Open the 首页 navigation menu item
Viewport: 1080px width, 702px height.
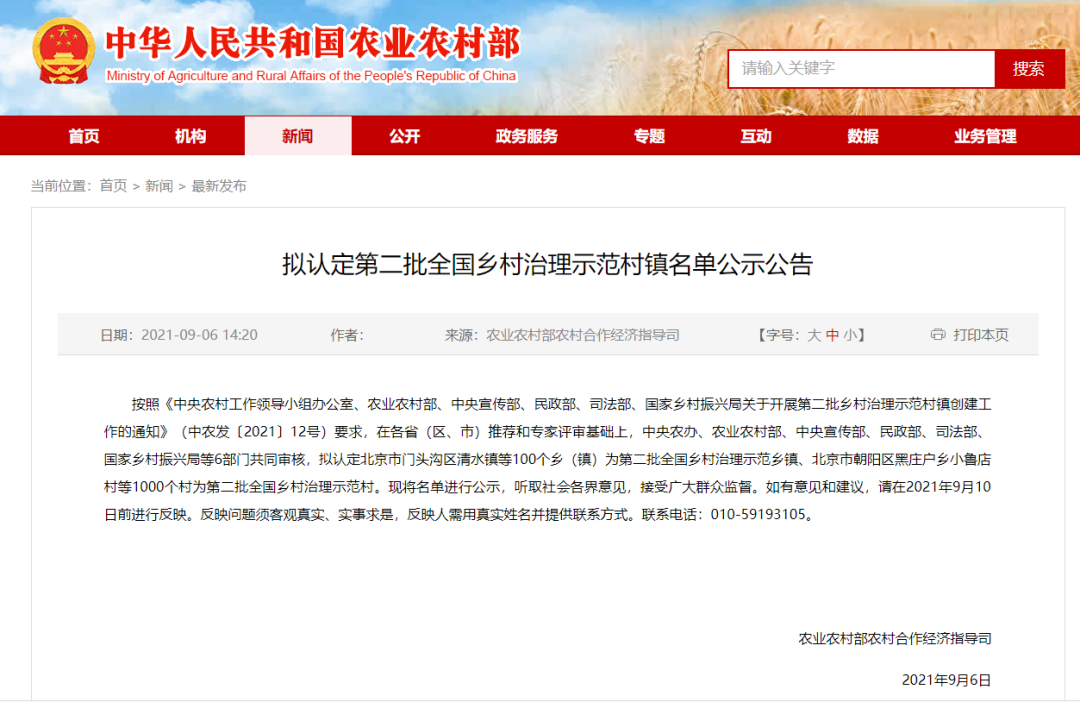(84, 136)
